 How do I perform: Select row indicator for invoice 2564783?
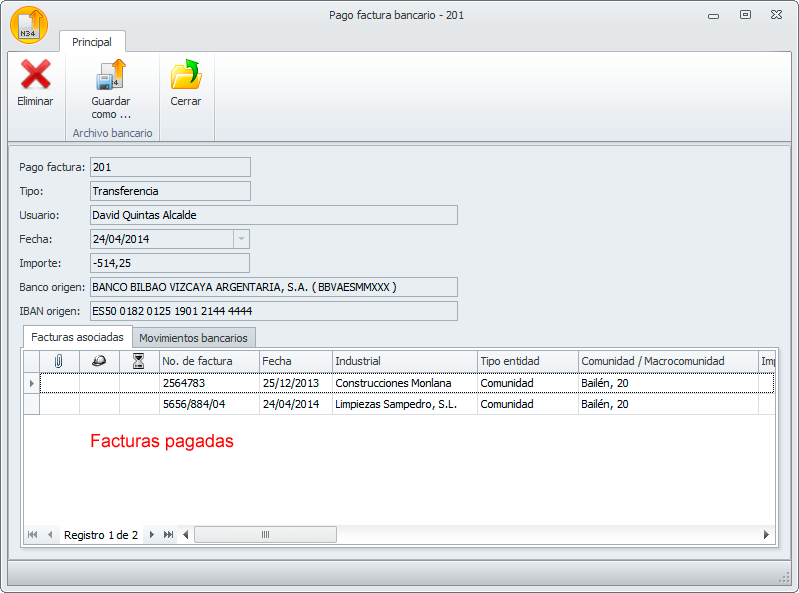[32, 383]
